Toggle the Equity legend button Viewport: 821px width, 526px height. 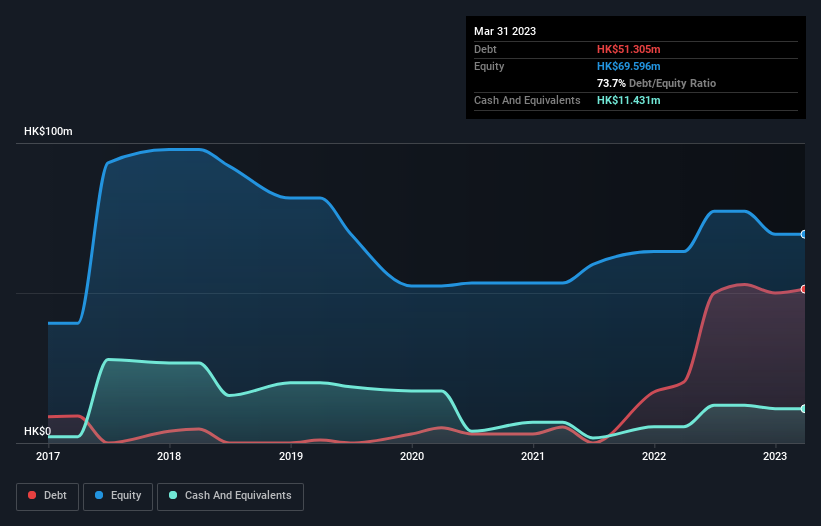[118, 496]
